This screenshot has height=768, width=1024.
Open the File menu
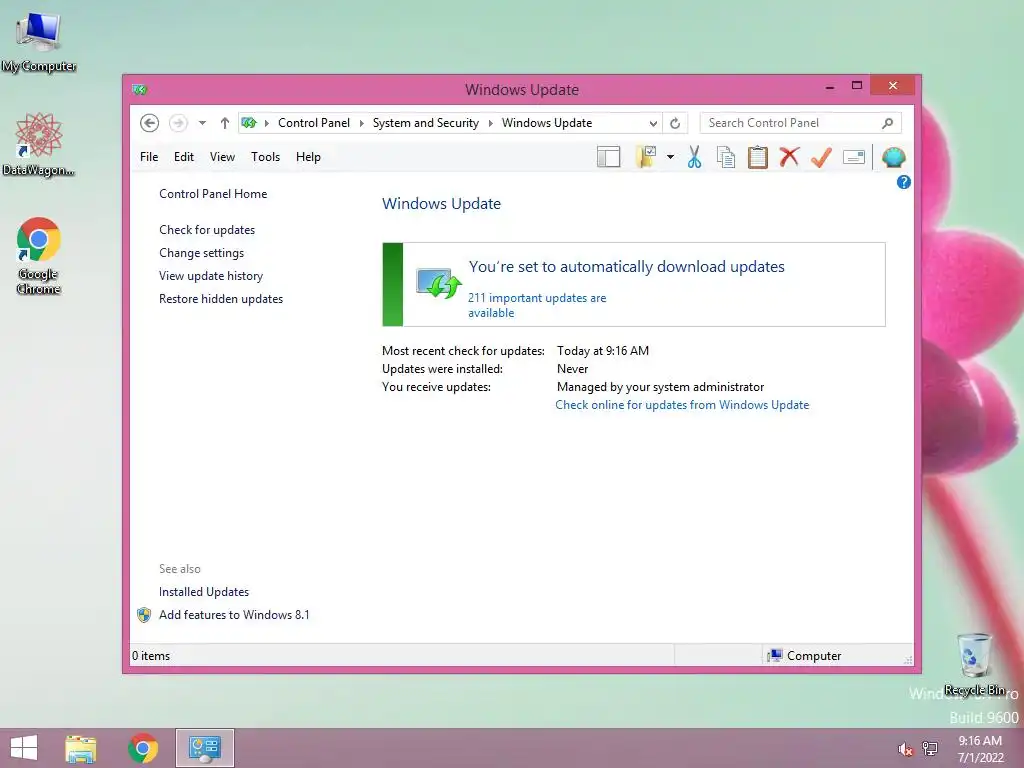click(x=149, y=157)
